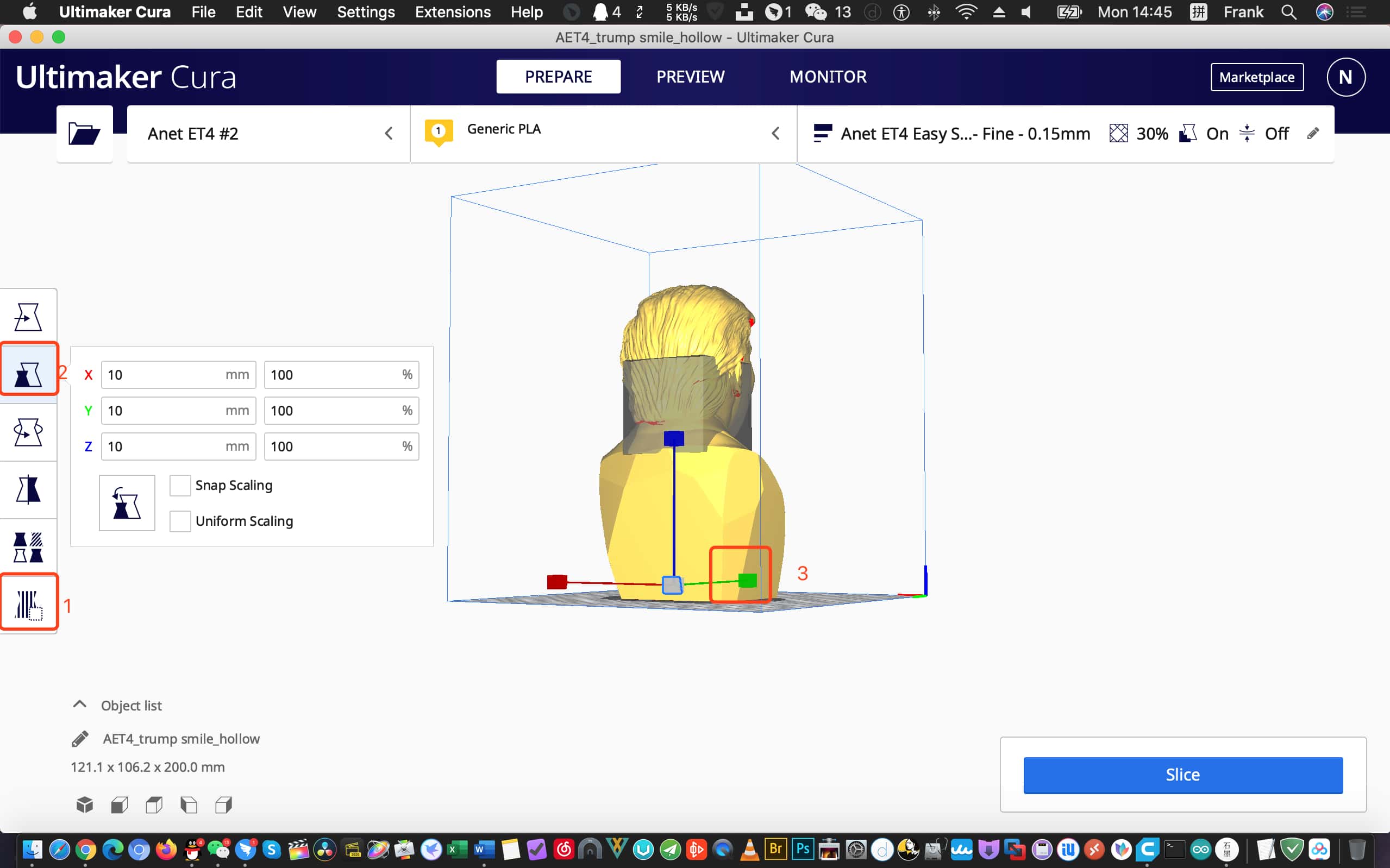This screenshot has width=1390, height=868.
Task: Open the Help menu
Action: click(527, 12)
